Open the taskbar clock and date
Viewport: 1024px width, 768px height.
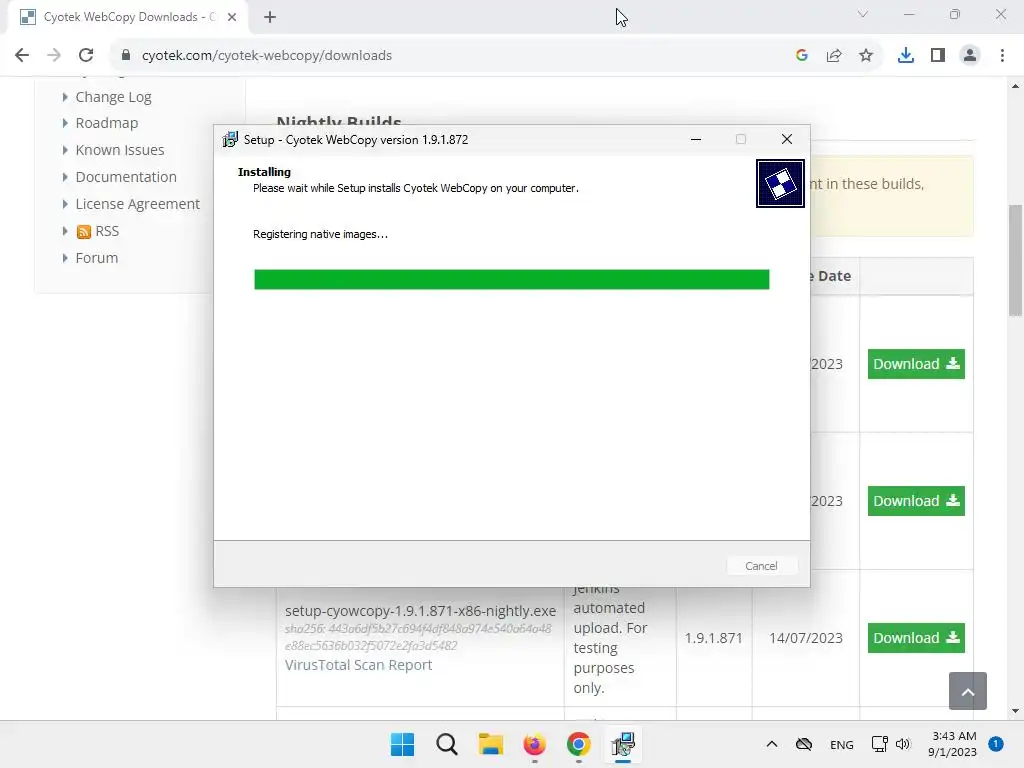pyautogui.click(x=953, y=744)
